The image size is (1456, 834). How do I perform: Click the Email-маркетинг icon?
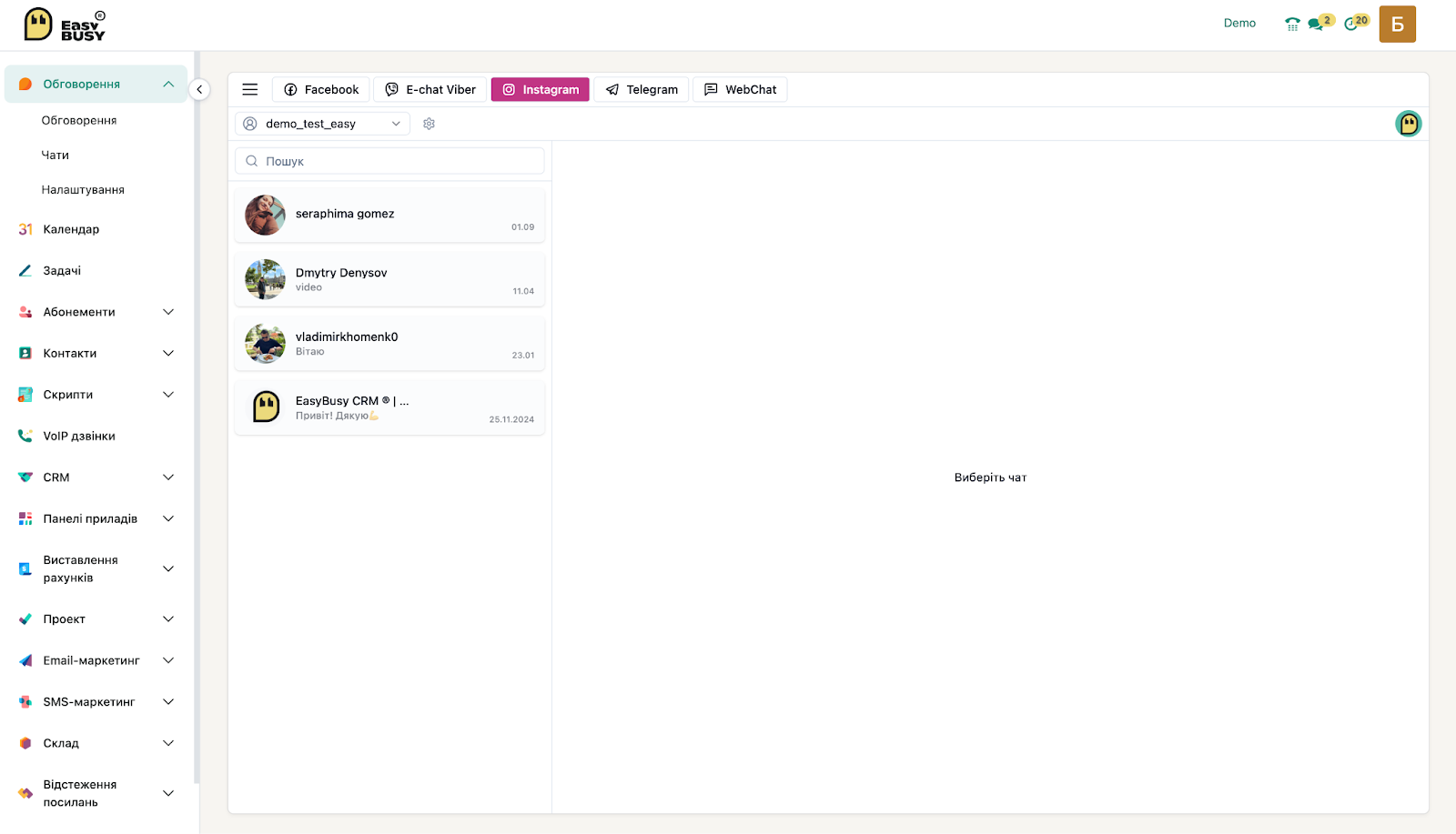click(25, 660)
